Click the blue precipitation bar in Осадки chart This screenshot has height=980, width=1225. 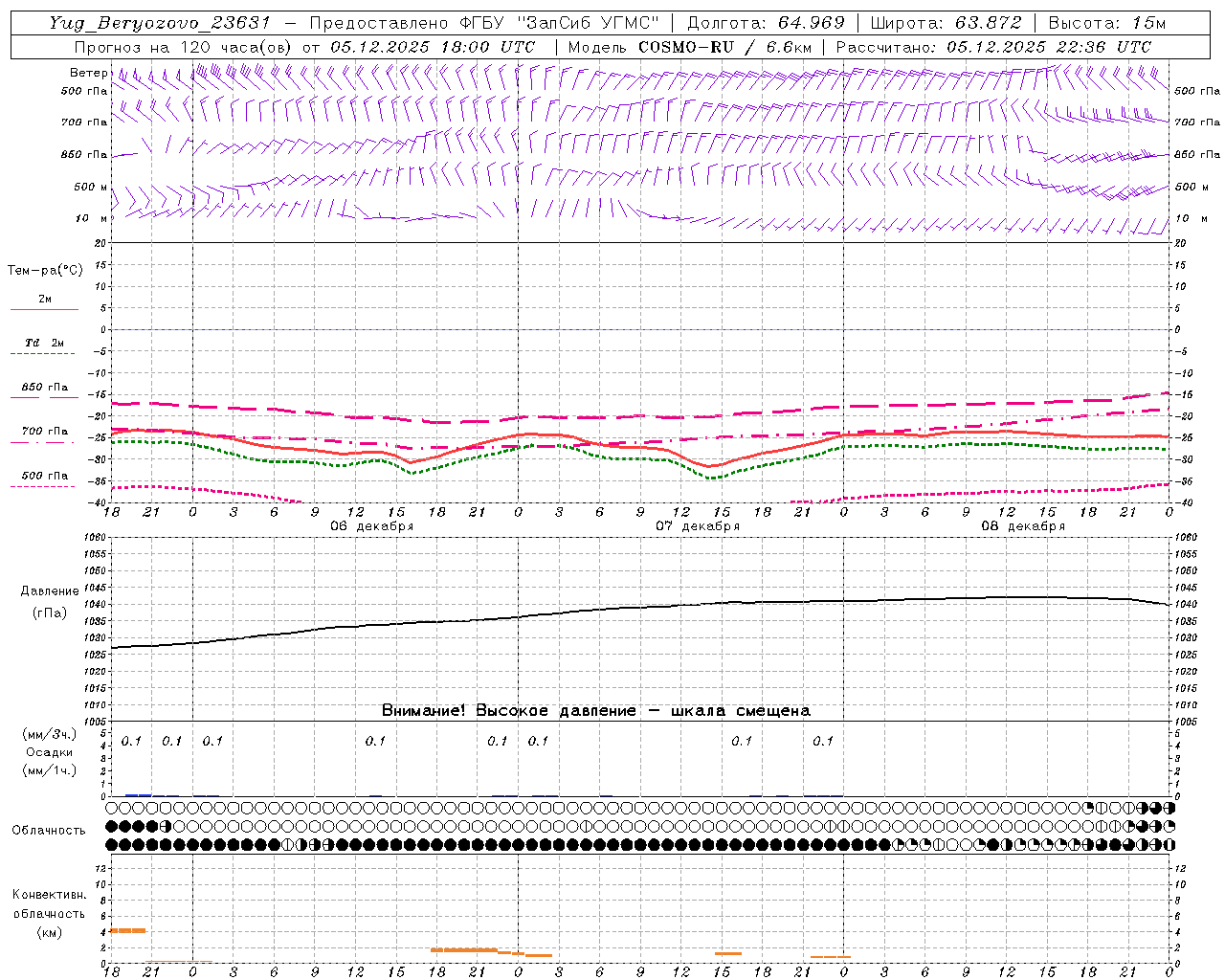point(138,794)
